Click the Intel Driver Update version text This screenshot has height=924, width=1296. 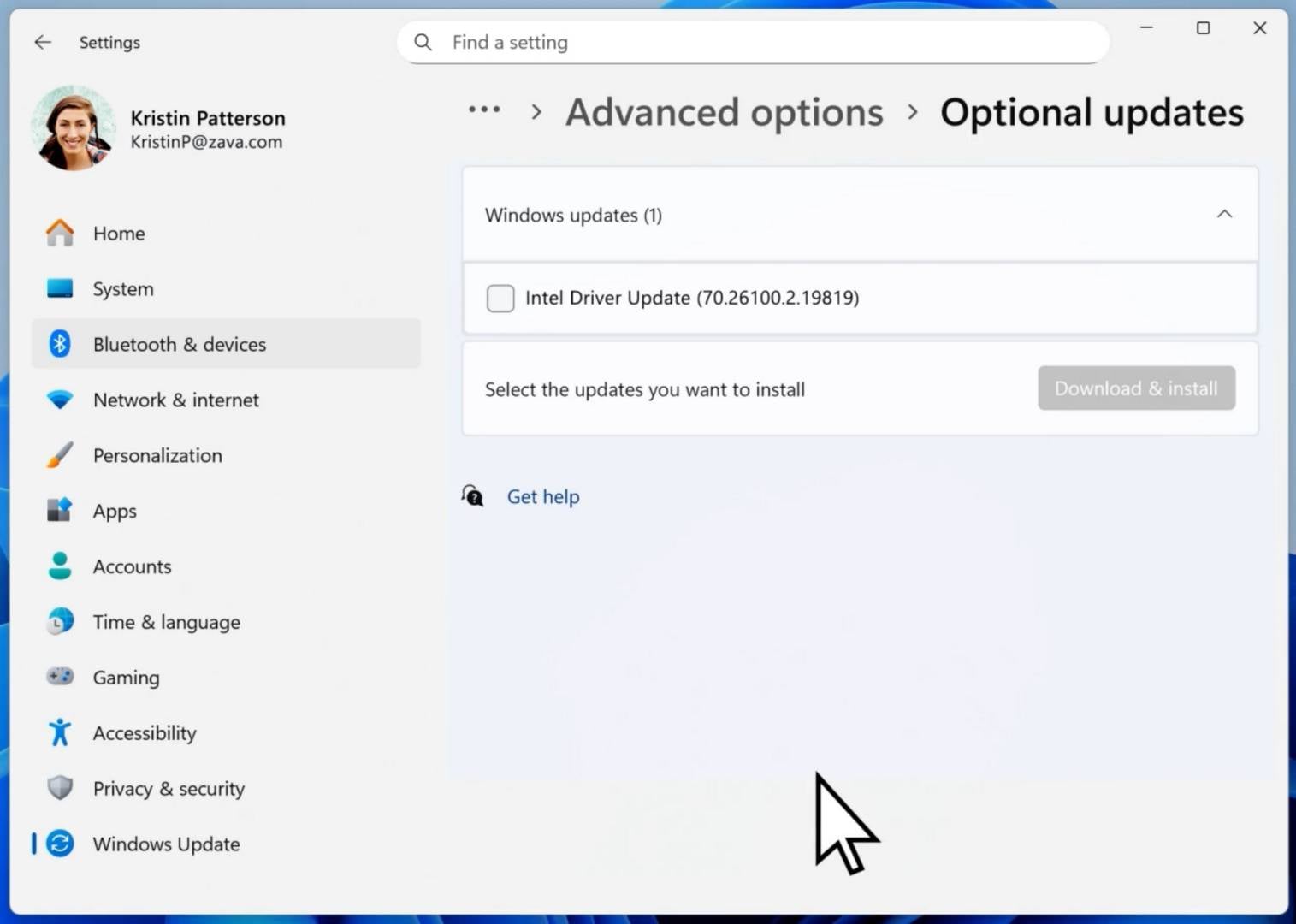[692, 298]
